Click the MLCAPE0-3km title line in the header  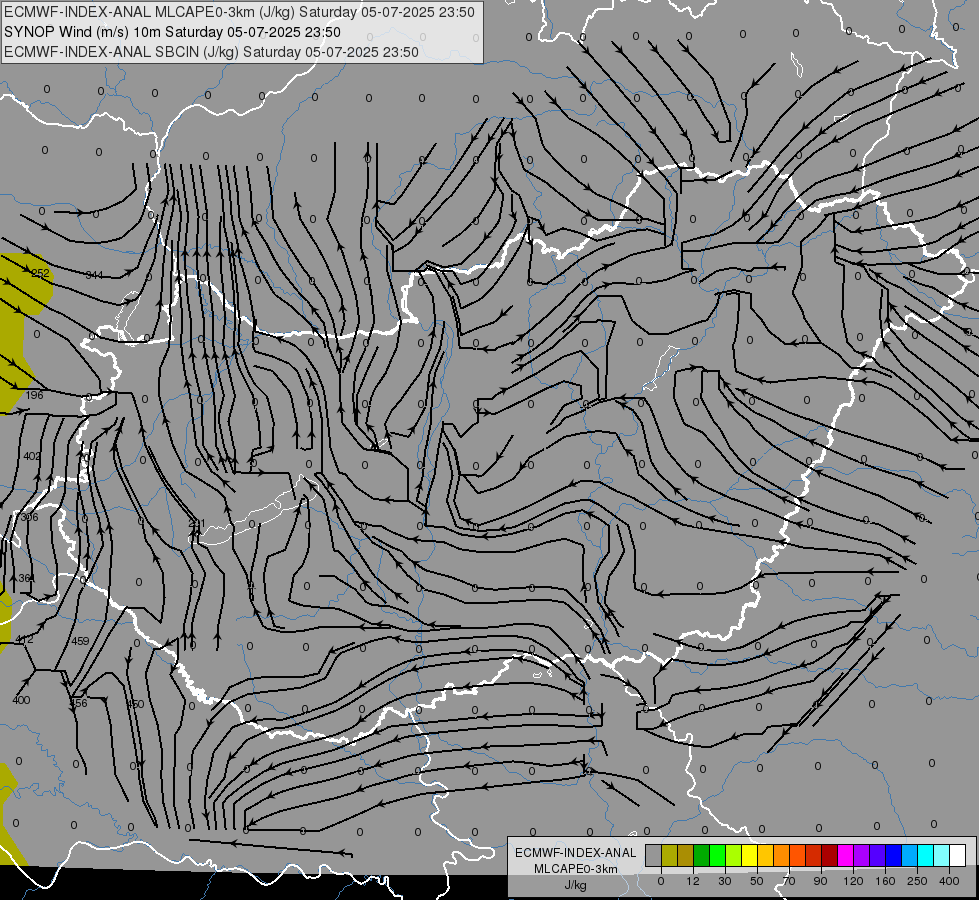pos(239,12)
